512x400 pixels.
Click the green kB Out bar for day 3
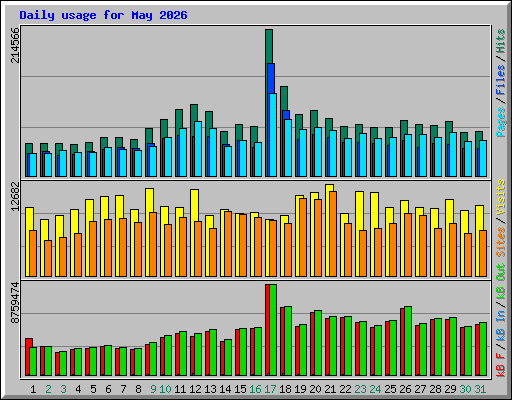(63, 363)
